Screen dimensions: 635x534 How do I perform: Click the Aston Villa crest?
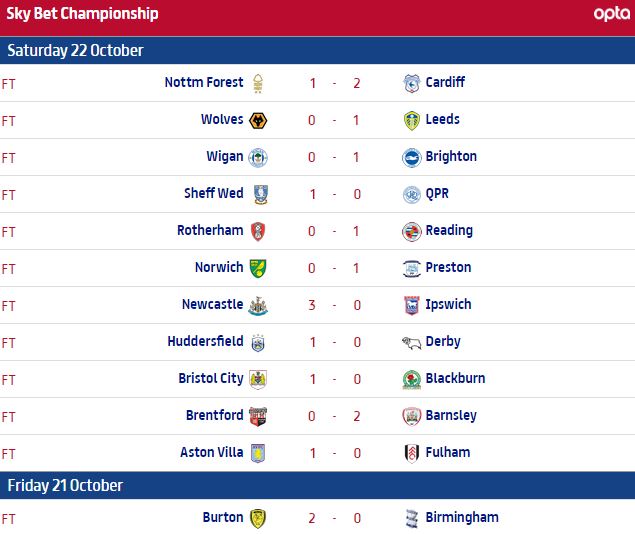pos(259,453)
